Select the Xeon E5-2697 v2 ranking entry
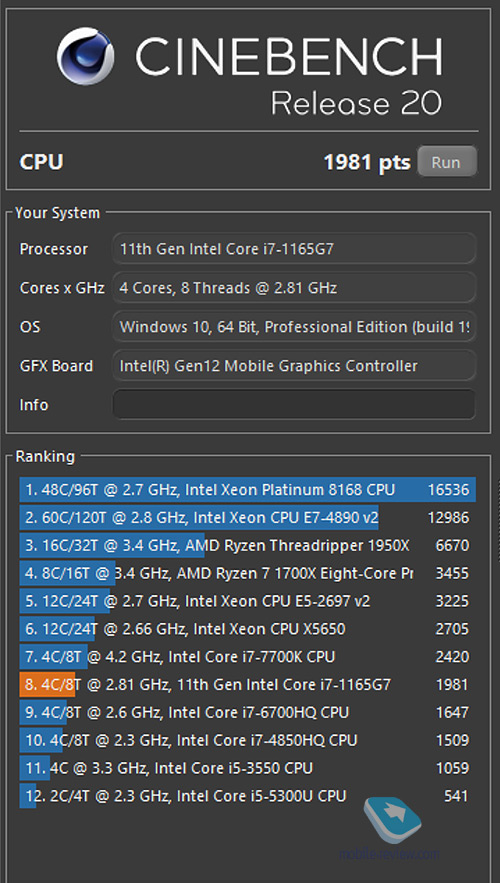 pos(248,601)
